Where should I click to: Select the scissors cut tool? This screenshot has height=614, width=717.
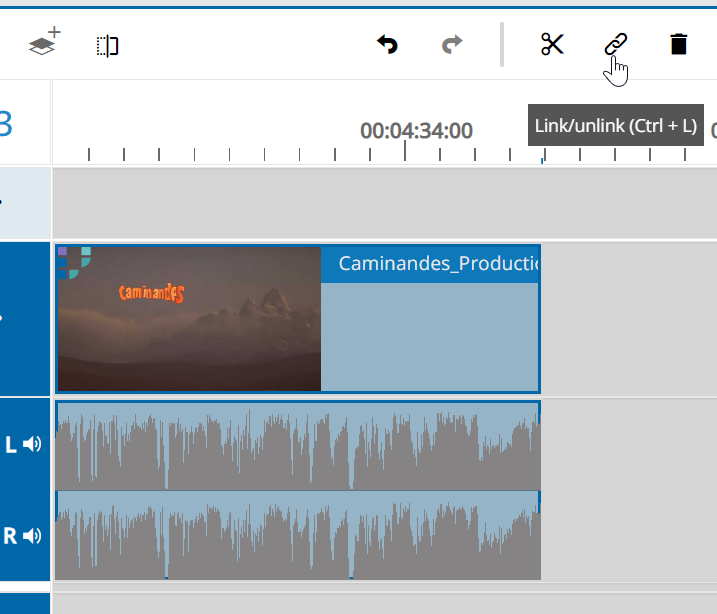552,44
